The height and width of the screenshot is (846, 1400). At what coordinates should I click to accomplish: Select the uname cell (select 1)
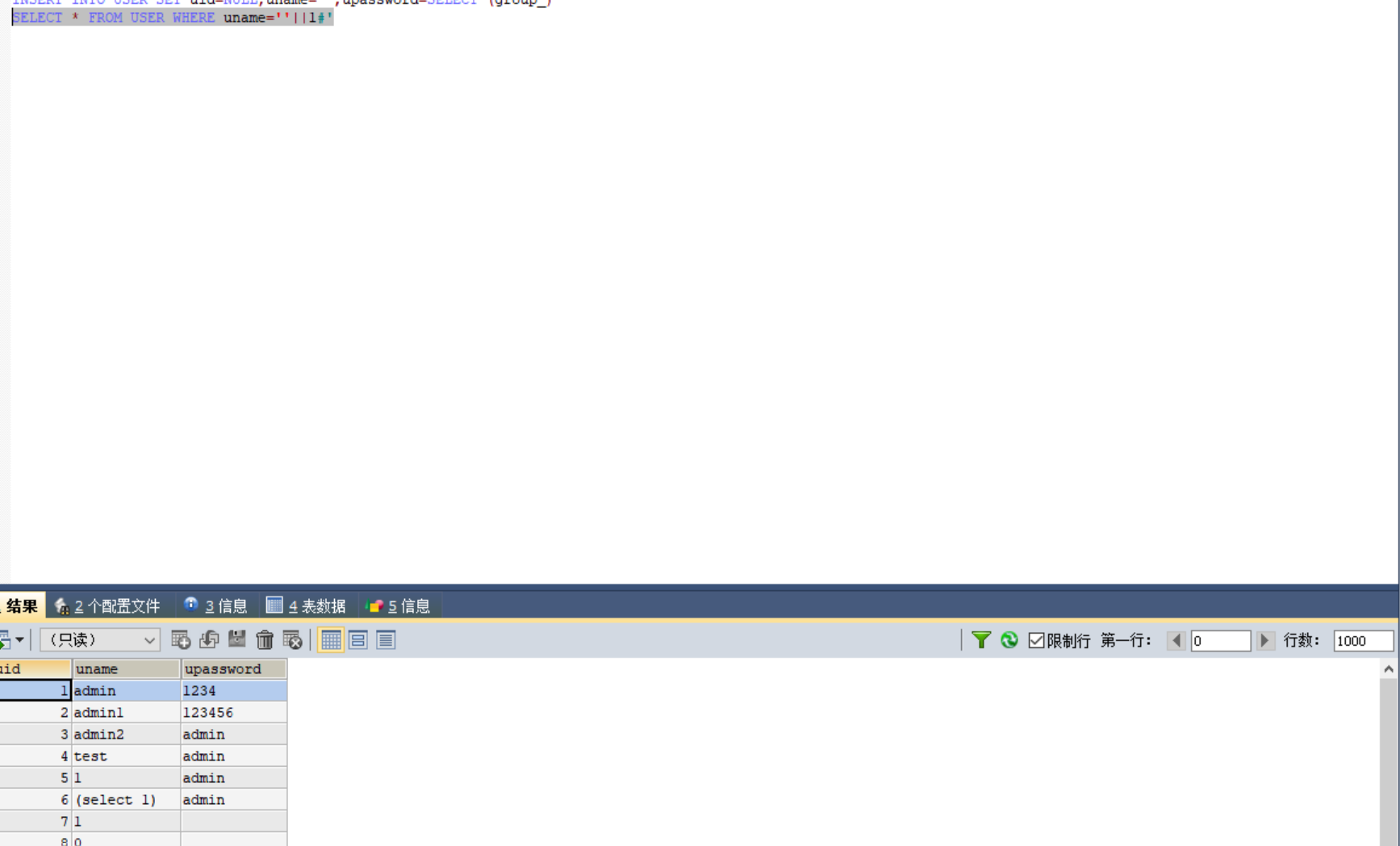[126, 800]
